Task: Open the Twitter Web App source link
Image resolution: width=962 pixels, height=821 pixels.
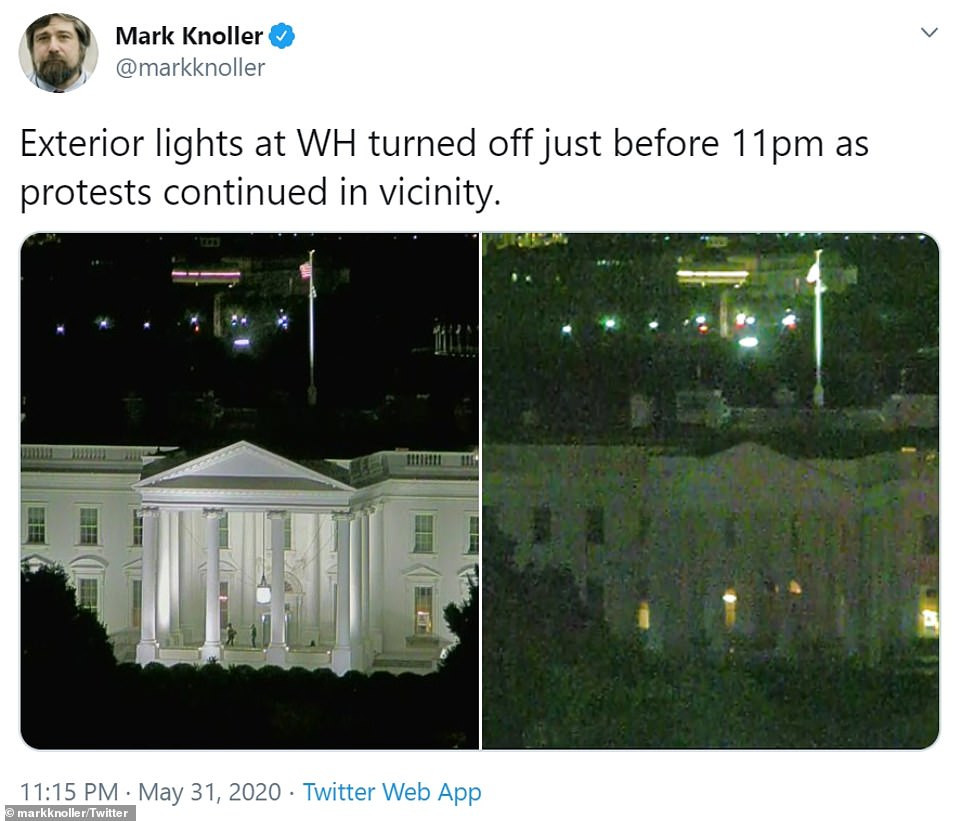Action: tap(392, 792)
